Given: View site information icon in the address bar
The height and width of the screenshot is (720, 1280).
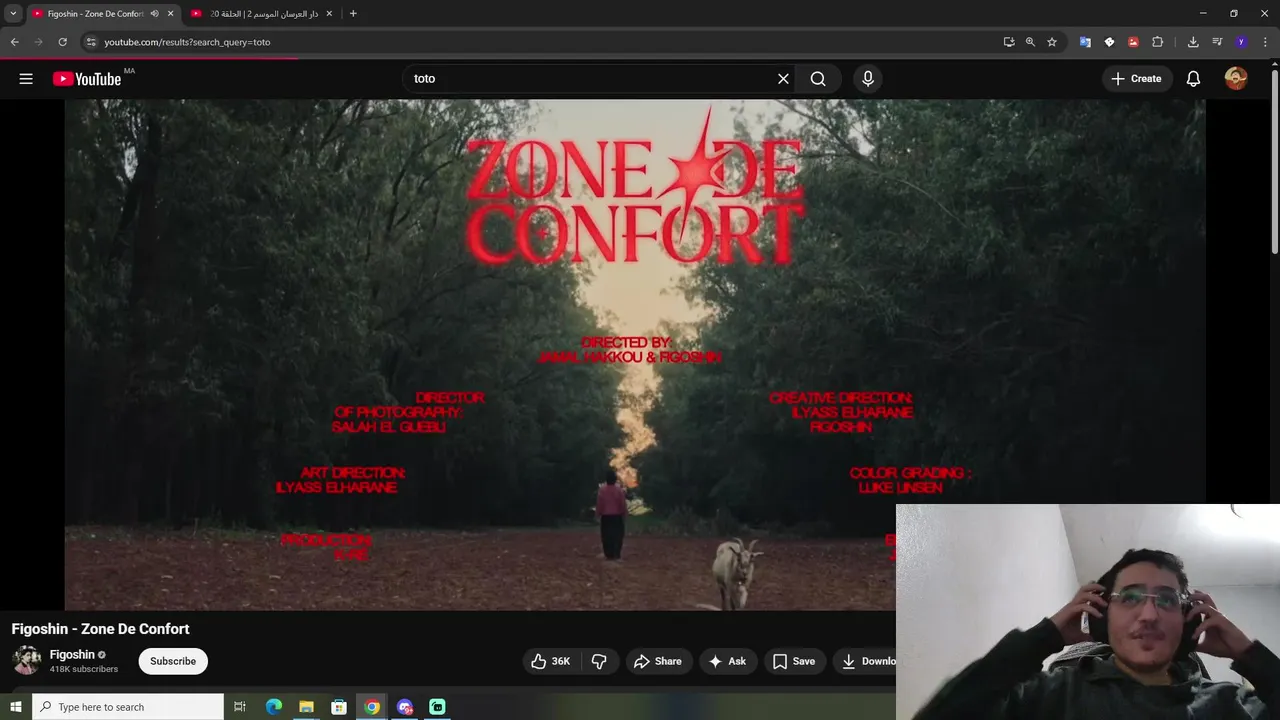Looking at the screenshot, I should tap(91, 42).
